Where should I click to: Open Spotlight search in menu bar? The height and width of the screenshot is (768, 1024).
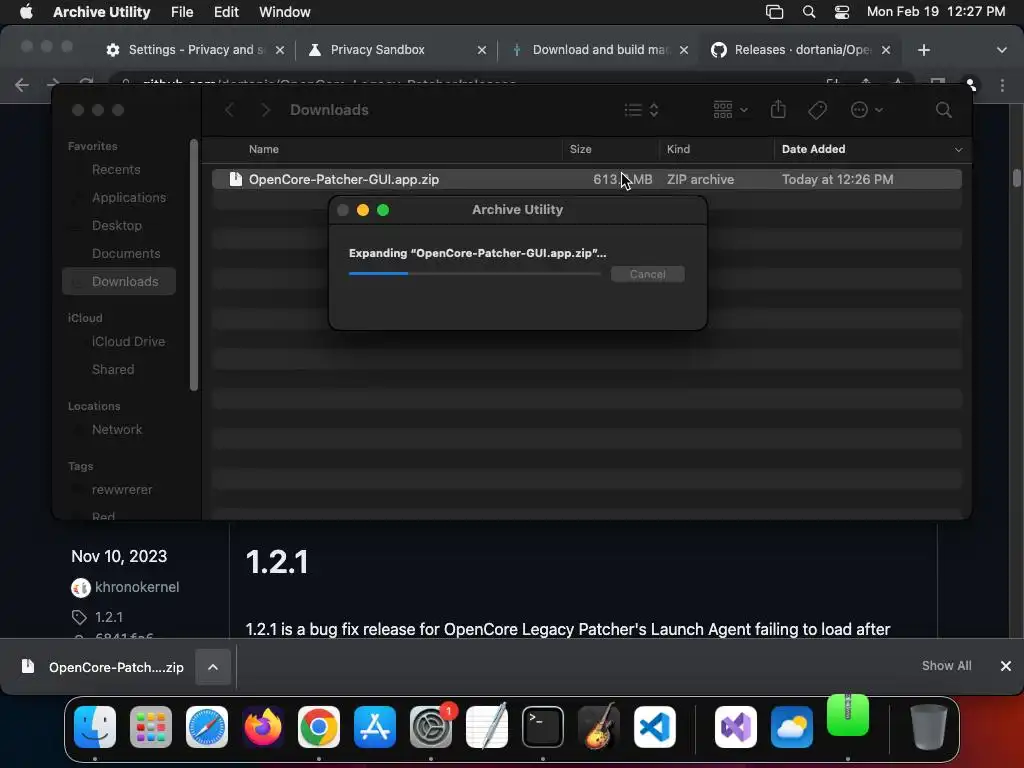pos(808,12)
